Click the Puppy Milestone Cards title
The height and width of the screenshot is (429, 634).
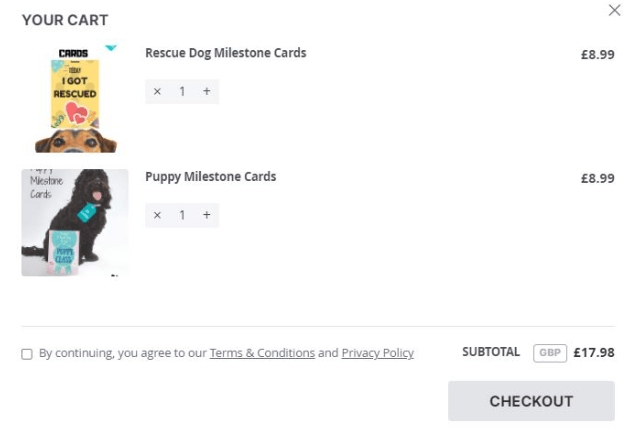point(210,177)
